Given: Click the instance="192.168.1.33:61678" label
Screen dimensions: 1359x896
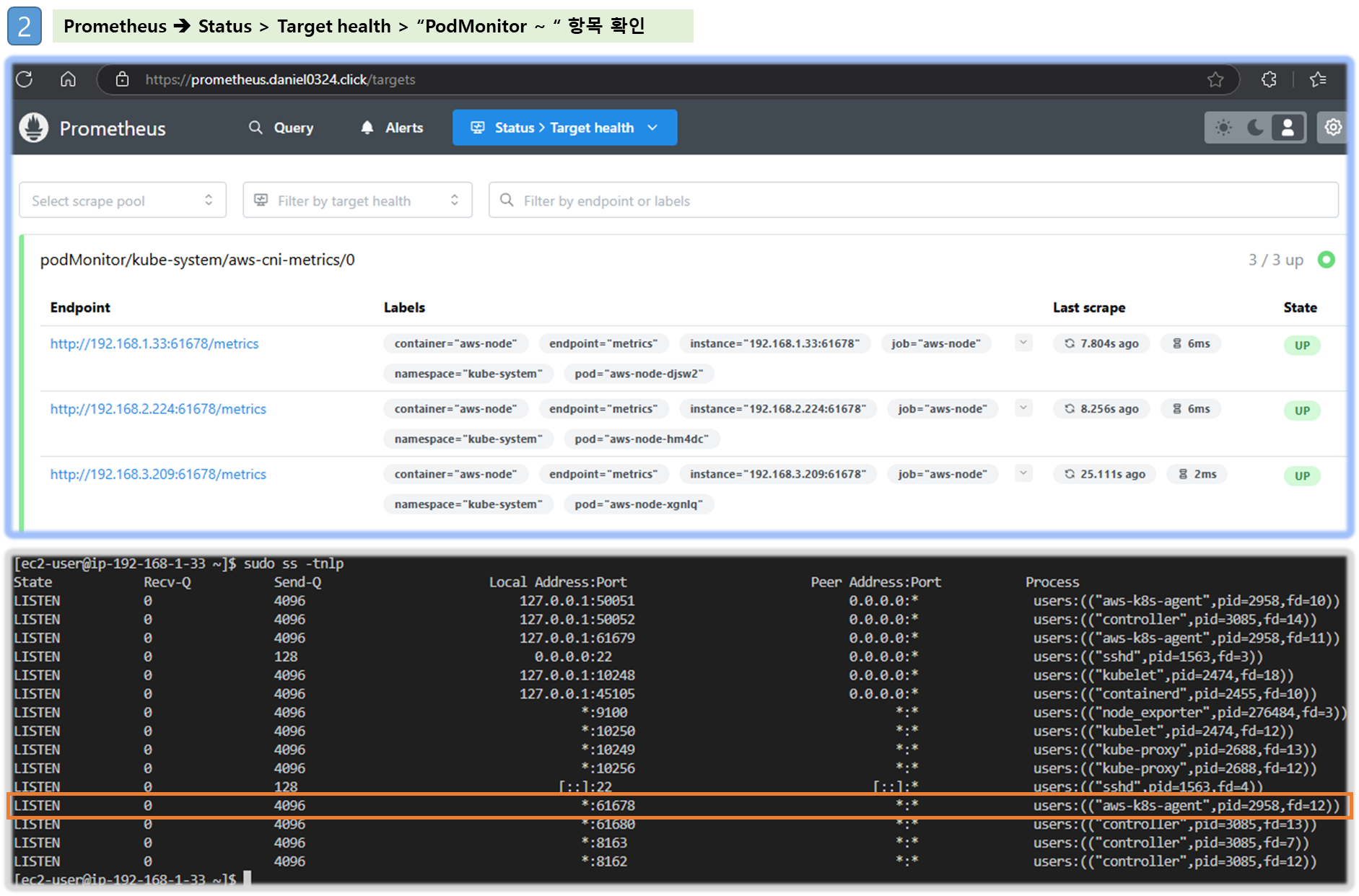Looking at the screenshot, I should tap(774, 343).
